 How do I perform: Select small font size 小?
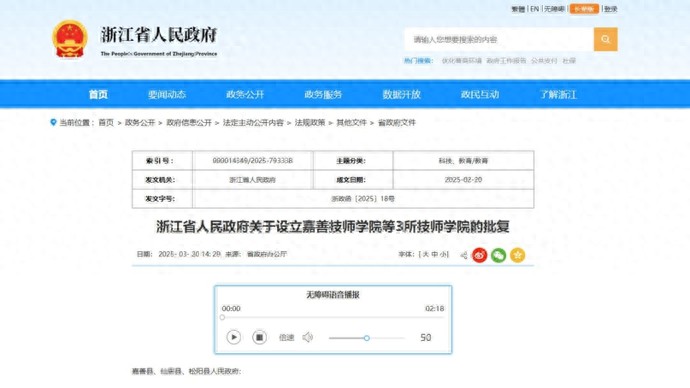click(443, 254)
